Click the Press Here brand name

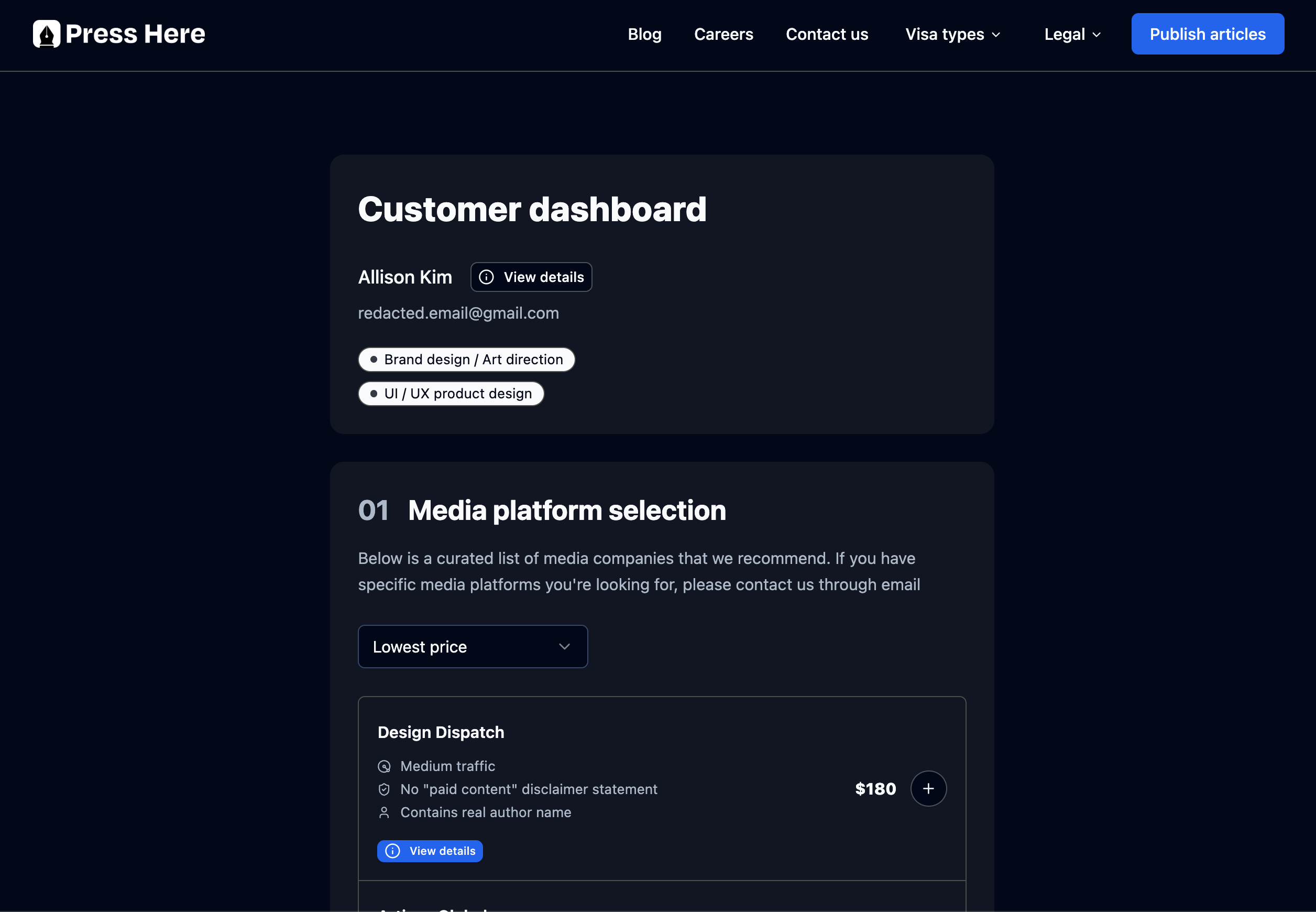click(135, 34)
